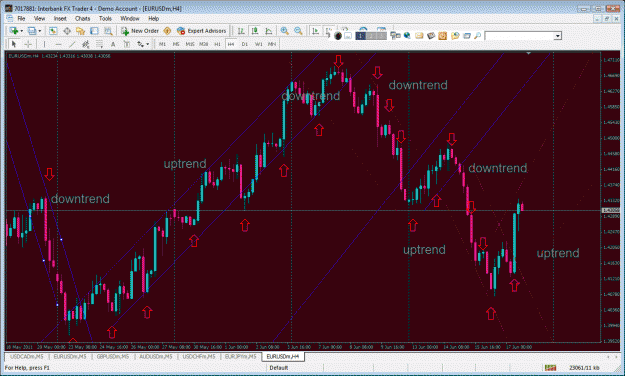
Task: Click the New Order button
Action: coord(140,31)
